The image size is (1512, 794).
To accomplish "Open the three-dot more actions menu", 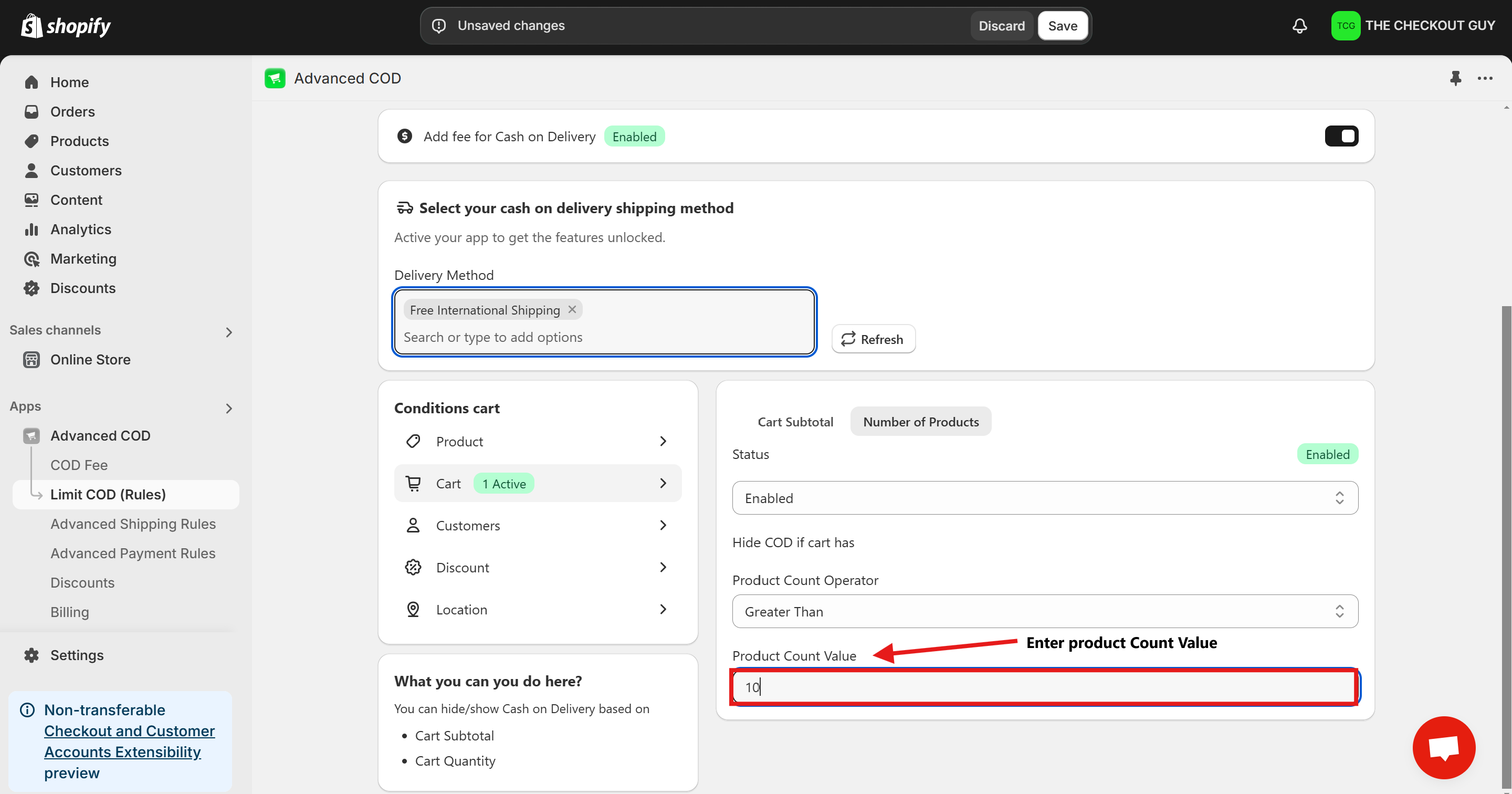I will pos(1485,78).
